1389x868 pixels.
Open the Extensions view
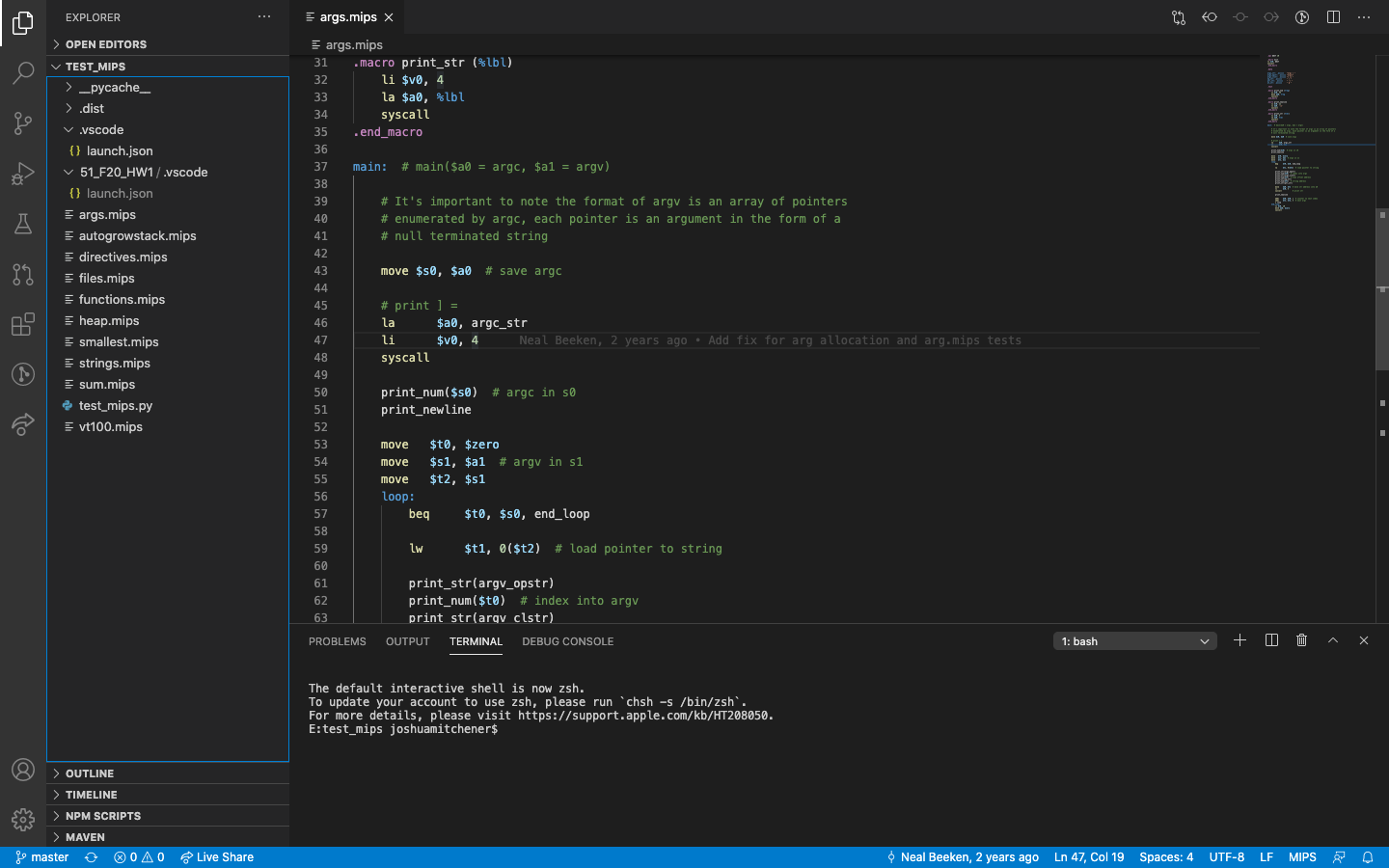point(23,324)
